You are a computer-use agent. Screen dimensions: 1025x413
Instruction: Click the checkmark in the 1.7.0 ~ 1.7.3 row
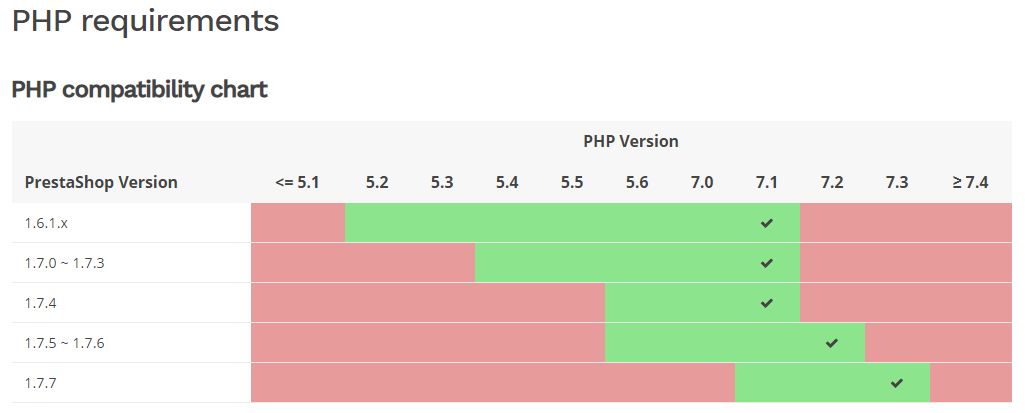767,263
